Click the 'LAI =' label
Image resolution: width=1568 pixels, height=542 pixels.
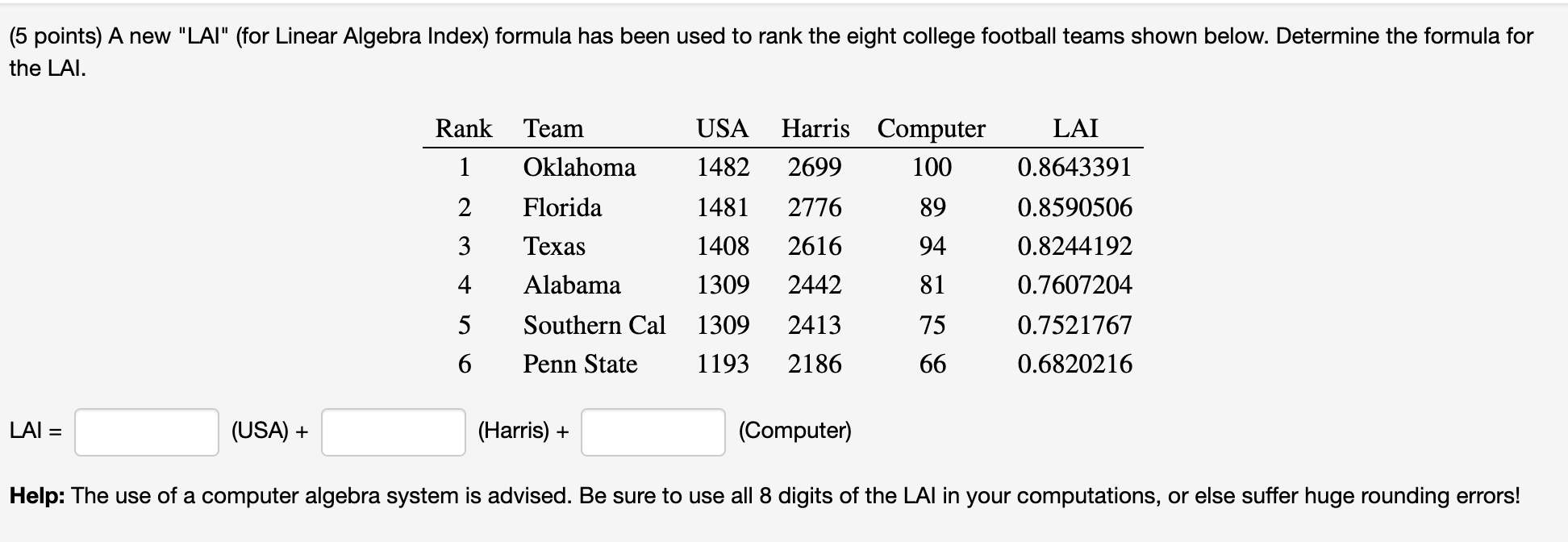pyautogui.click(x=35, y=431)
